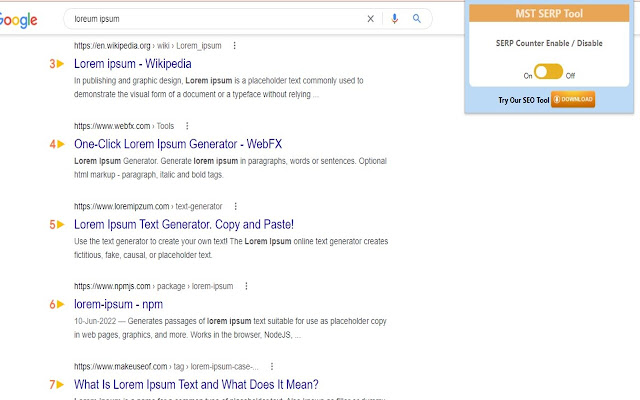Clear the search box text
Viewport: 640px width, 400px height.
(371, 18)
